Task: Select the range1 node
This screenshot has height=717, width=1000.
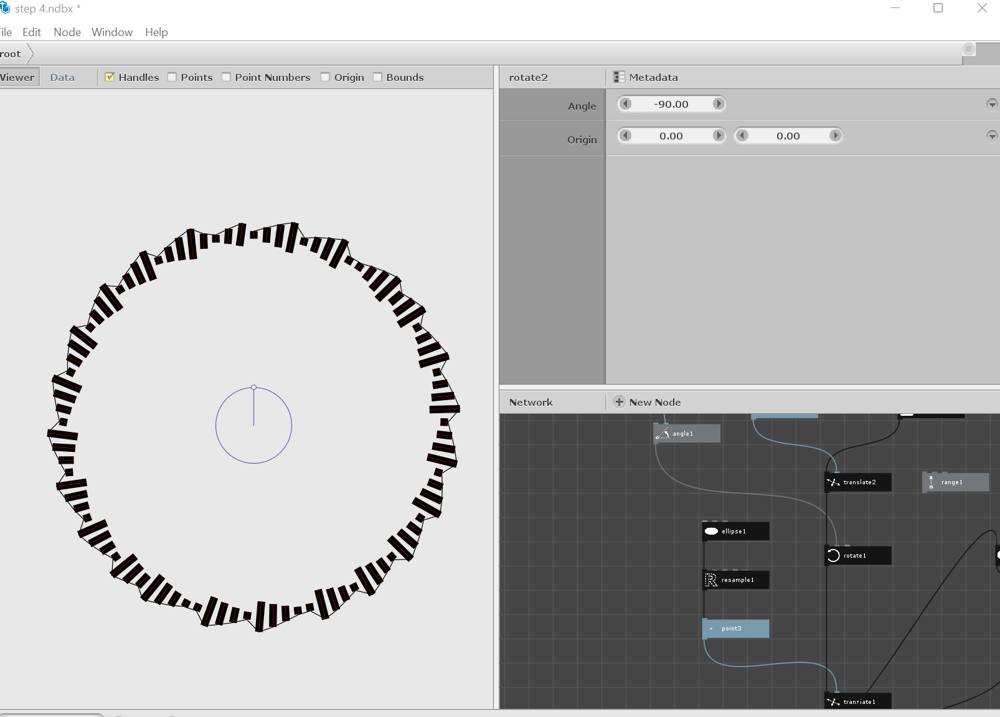Action: (955, 482)
